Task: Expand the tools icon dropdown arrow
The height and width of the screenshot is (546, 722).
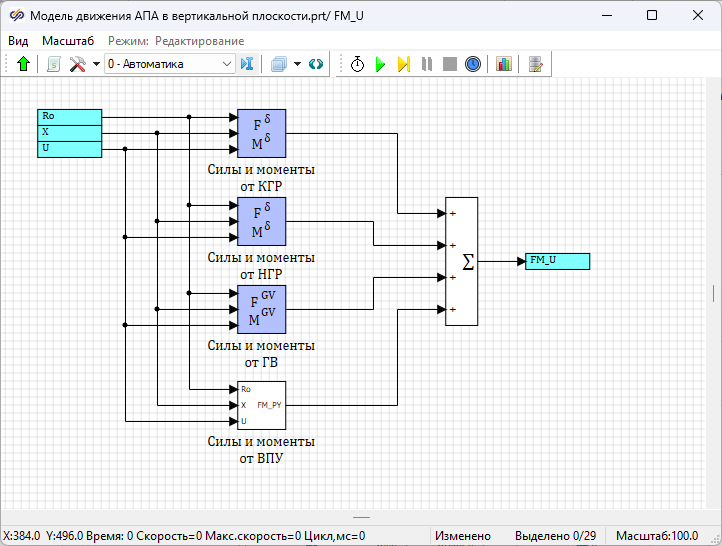Action: [96, 64]
